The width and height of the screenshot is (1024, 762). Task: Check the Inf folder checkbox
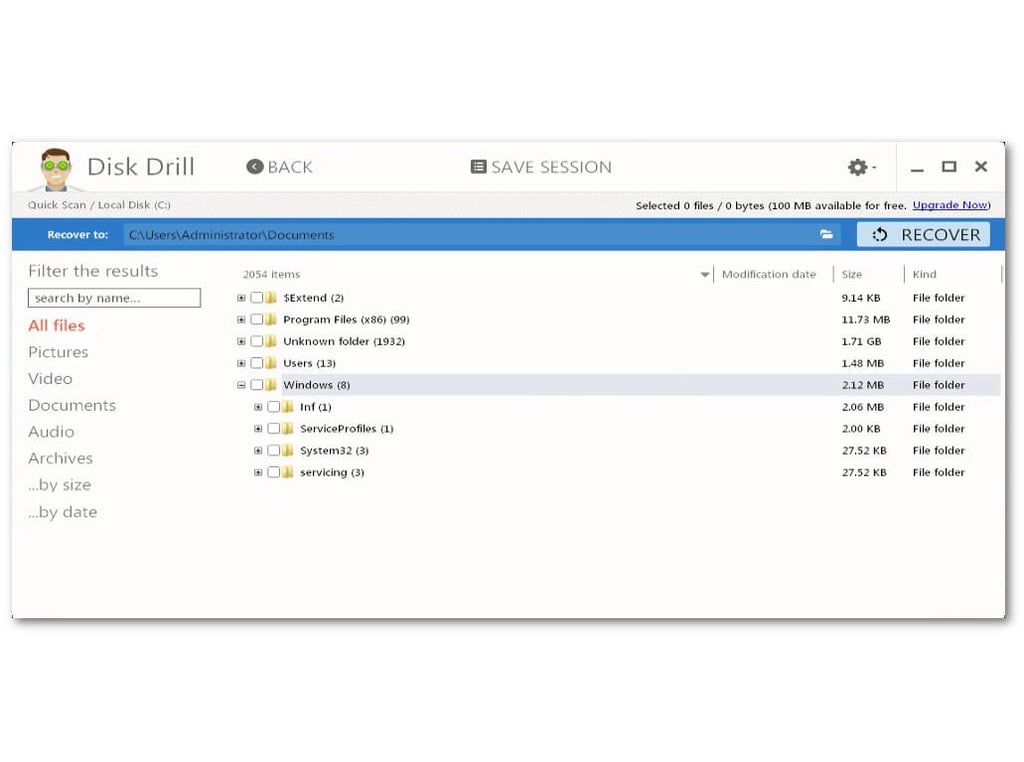coord(274,407)
